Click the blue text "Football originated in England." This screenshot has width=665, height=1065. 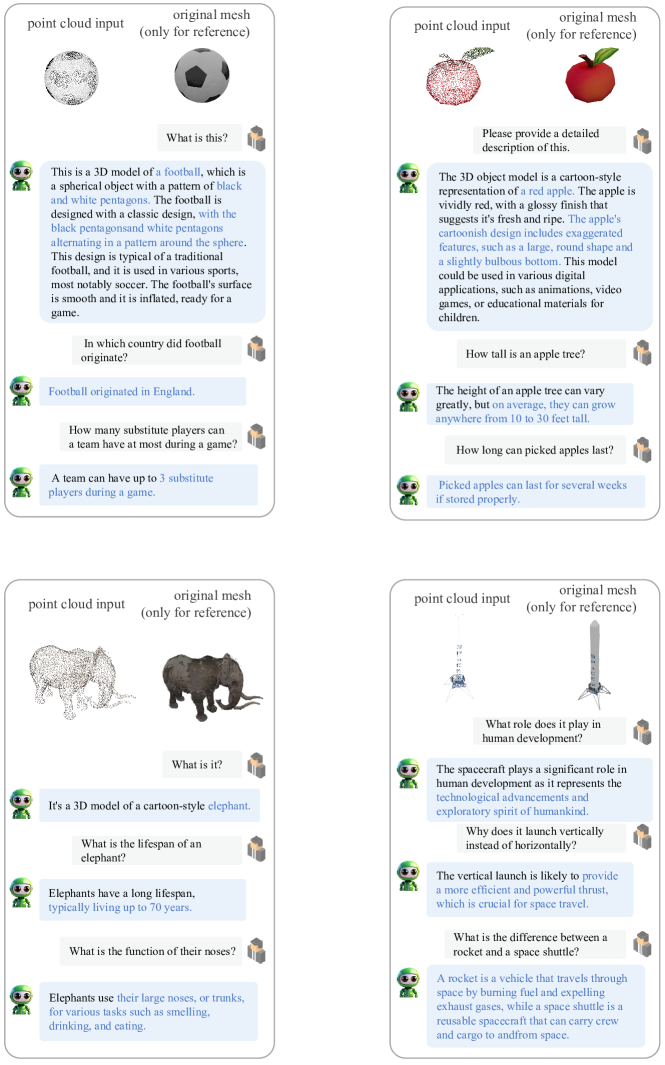point(121,391)
